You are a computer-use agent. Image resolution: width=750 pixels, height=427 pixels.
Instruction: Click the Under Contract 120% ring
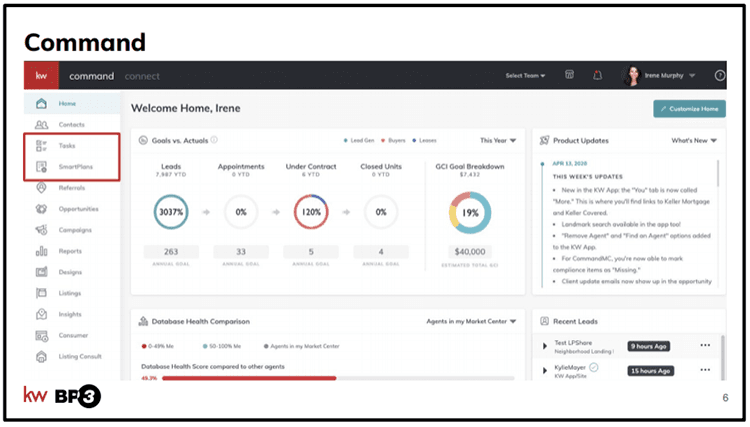pyautogui.click(x=311, y=212)
